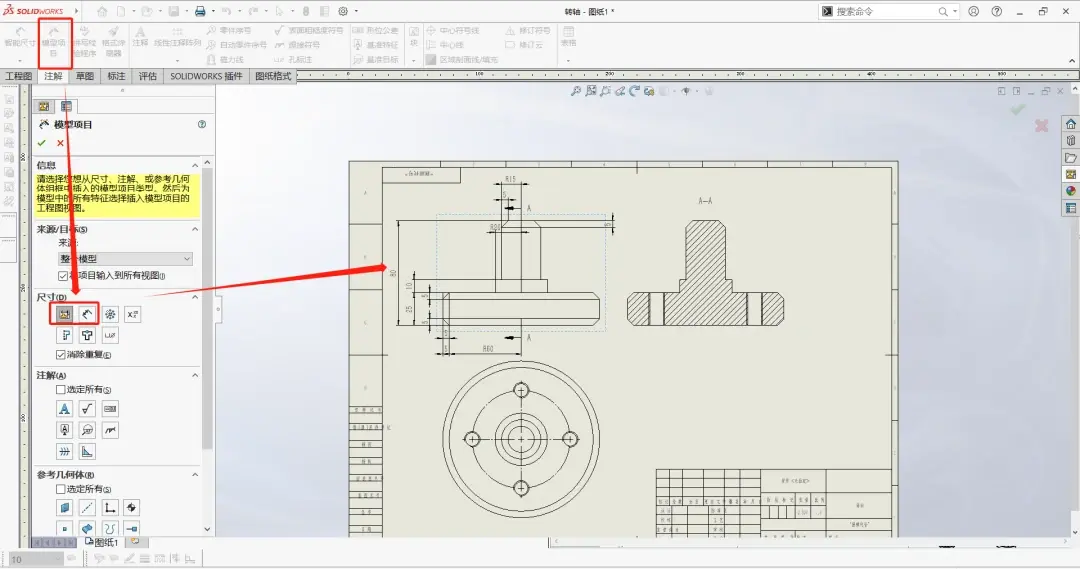Open the 来源 整个模型 dropdown

coord(125,259)
